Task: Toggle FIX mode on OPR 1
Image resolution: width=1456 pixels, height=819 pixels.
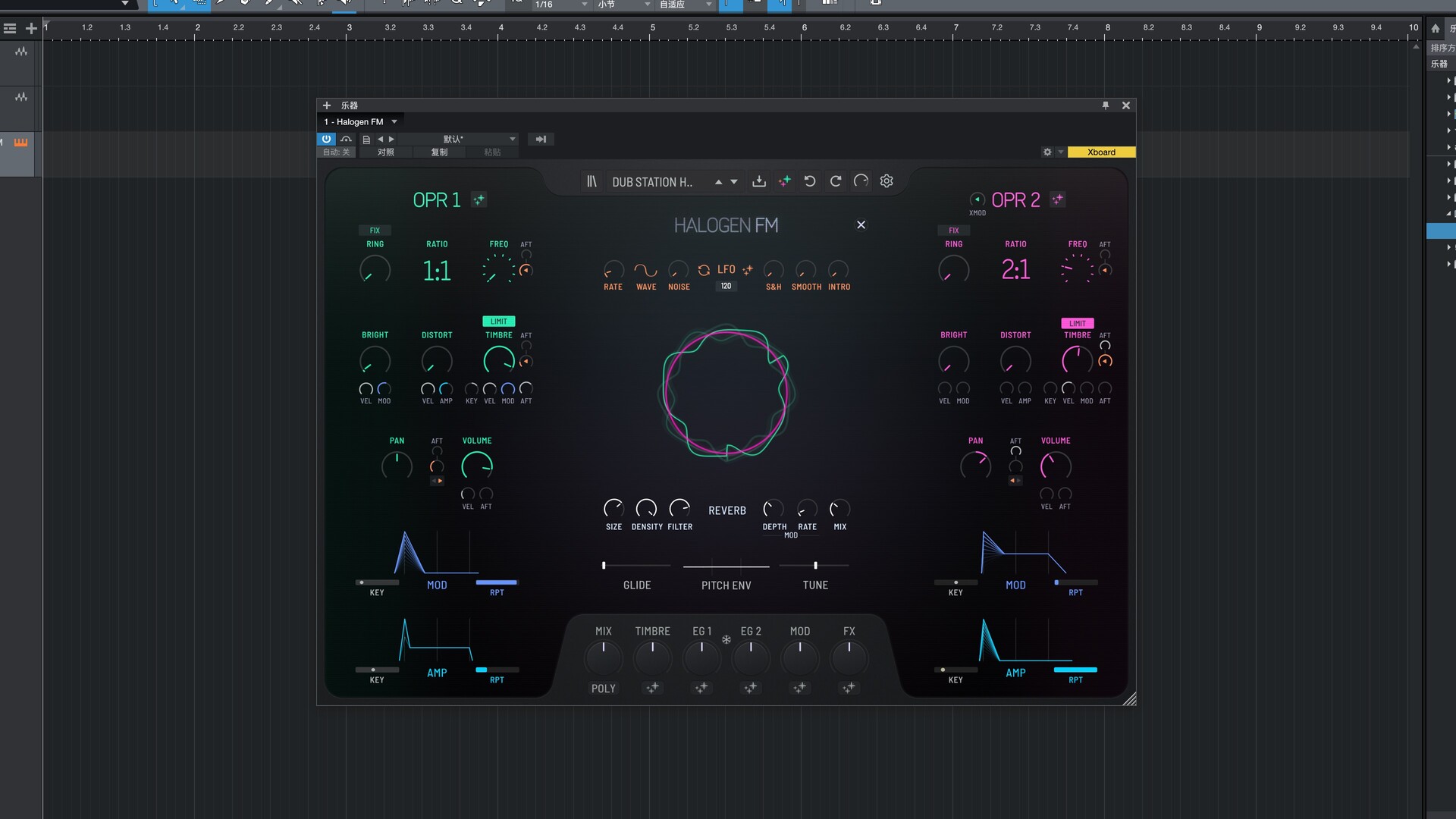Action: [x=375, y=231]
